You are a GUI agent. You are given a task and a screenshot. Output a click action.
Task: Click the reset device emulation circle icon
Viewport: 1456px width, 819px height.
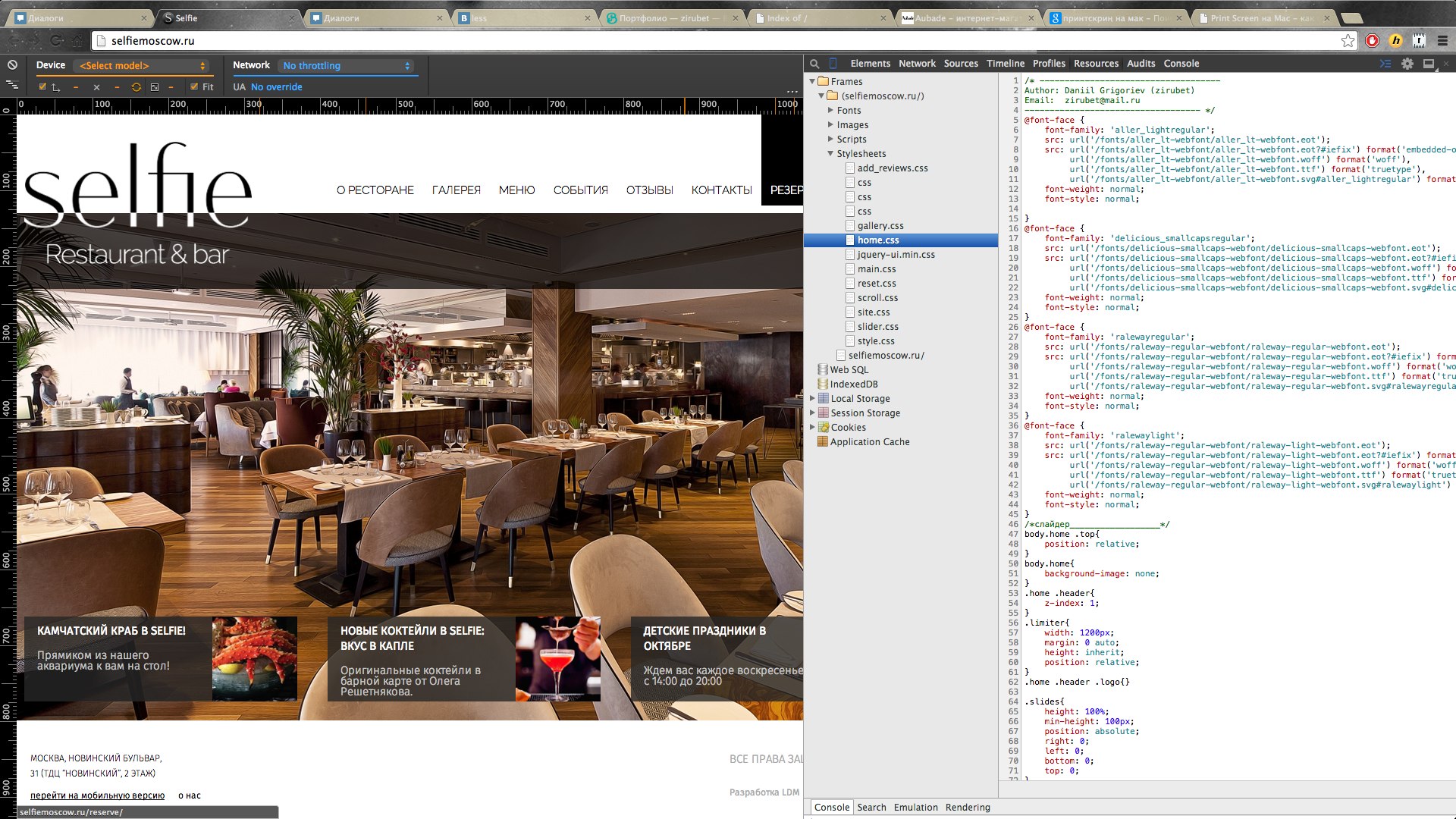12,65
